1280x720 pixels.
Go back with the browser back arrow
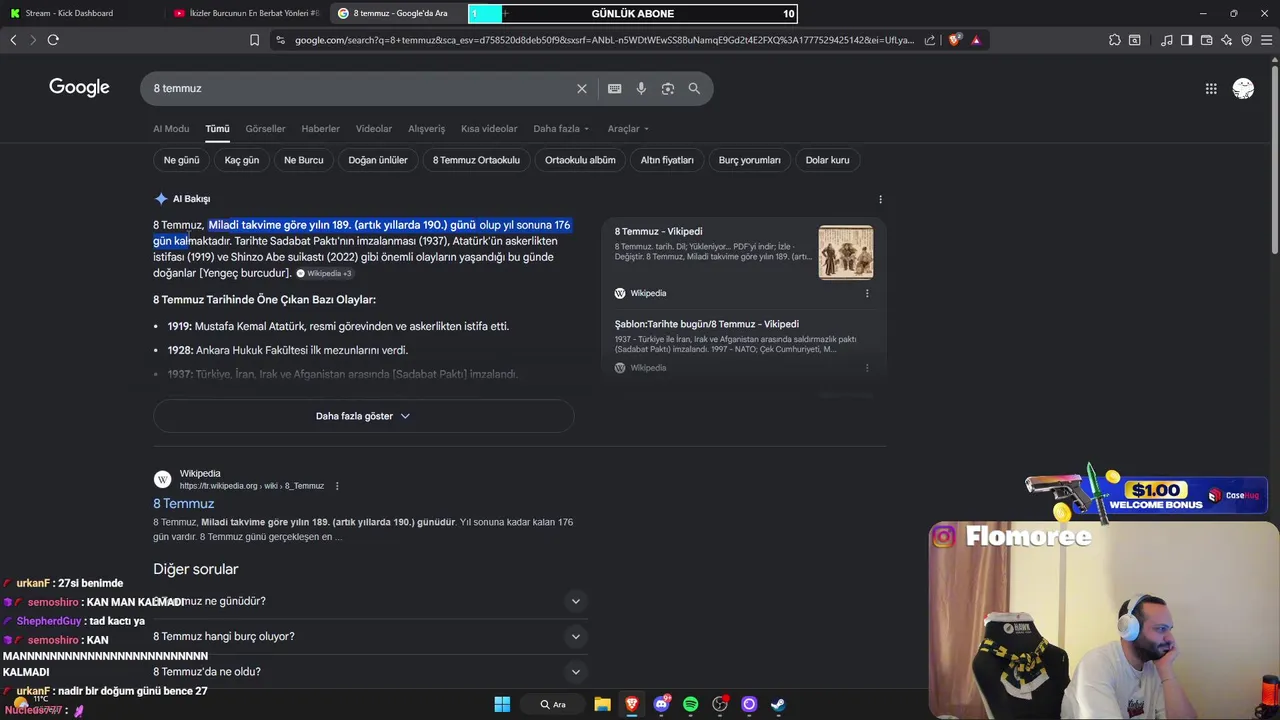coord(13,40)
